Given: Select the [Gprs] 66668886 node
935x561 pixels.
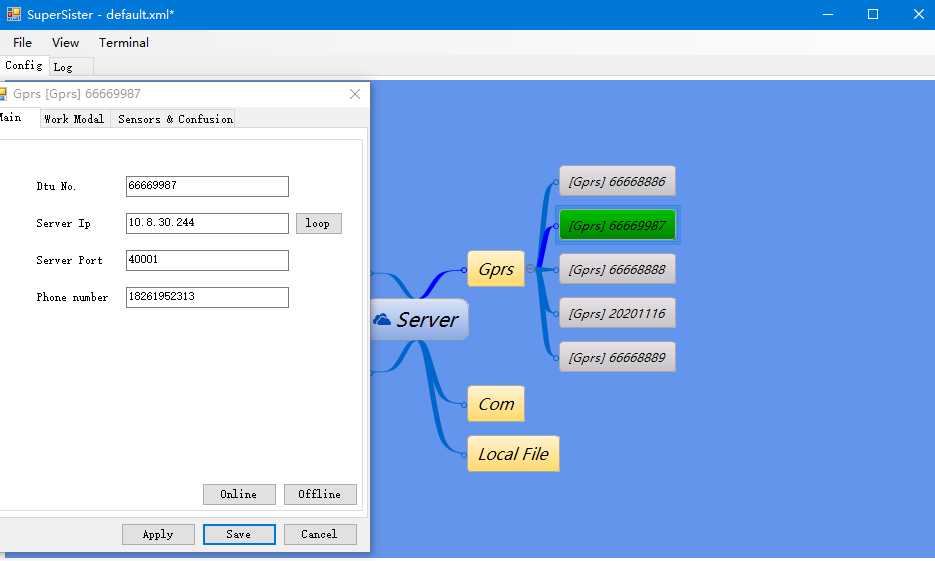Looking at the screenshot, I should 617,181.
